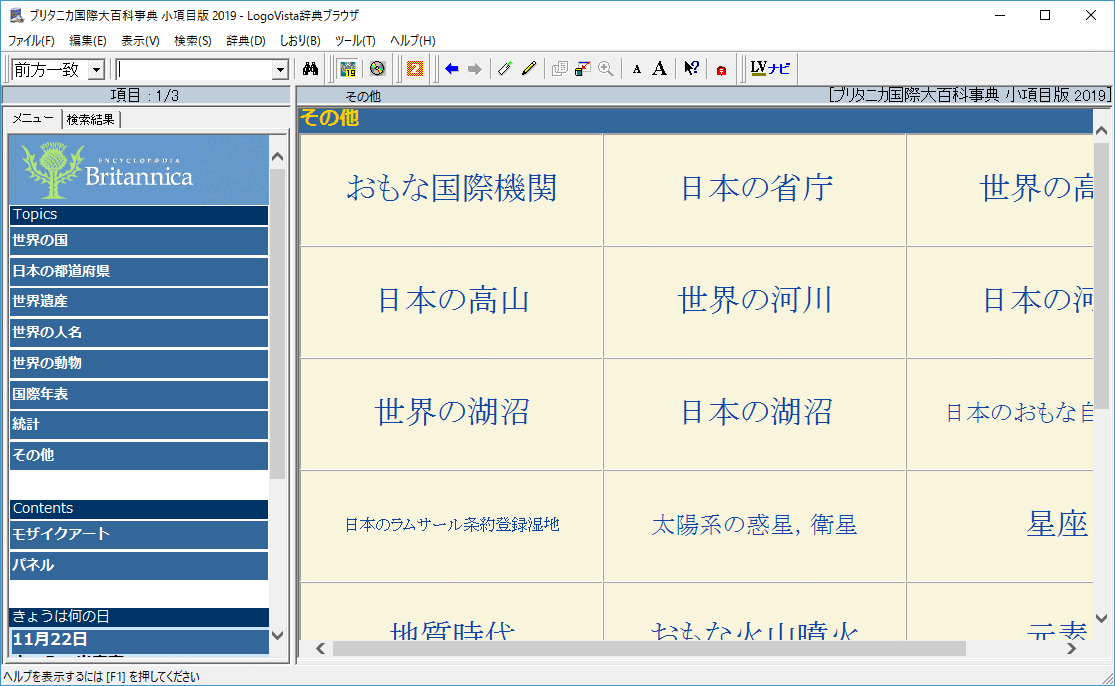Click the orange number 2 icon
The height and width of the screenshot is (686, 1115).
415,69
